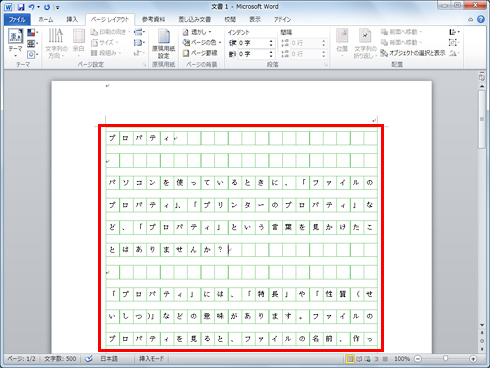
Task: Open the 印刷の向き (Orientation) dropdown
Action: click(110, 32)
